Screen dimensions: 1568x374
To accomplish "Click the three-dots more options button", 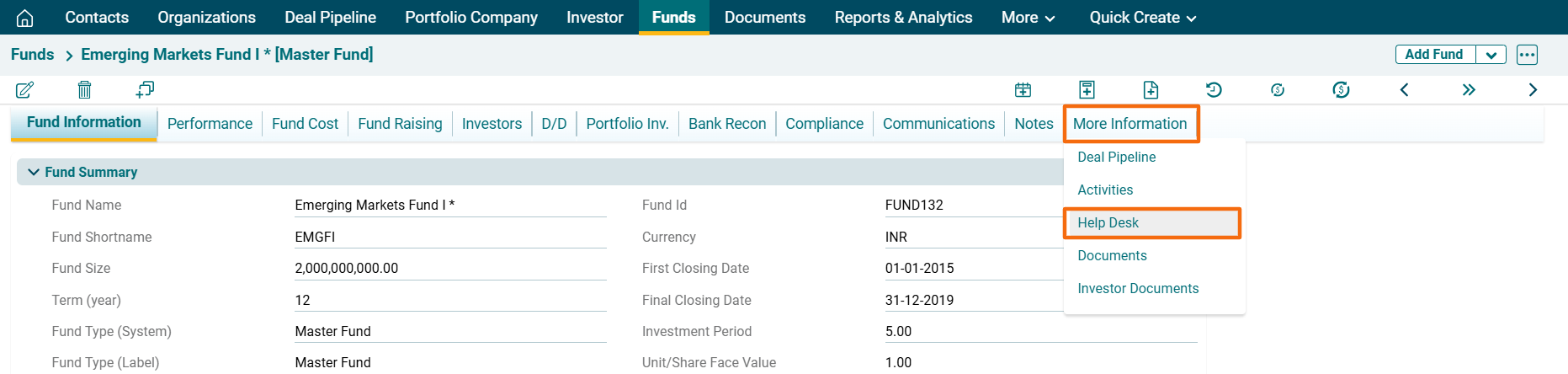I will (1527, 55).
